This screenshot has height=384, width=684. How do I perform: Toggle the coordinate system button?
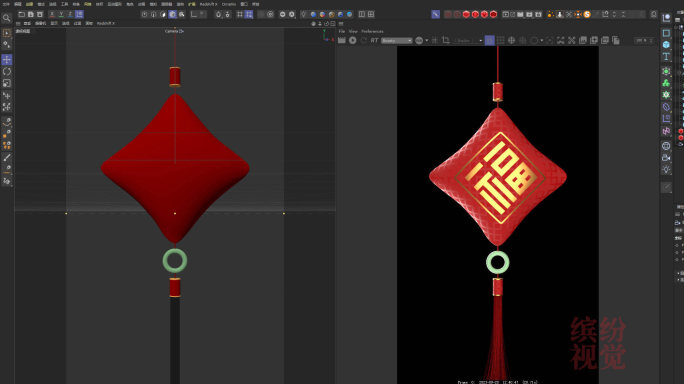[79, 14]
